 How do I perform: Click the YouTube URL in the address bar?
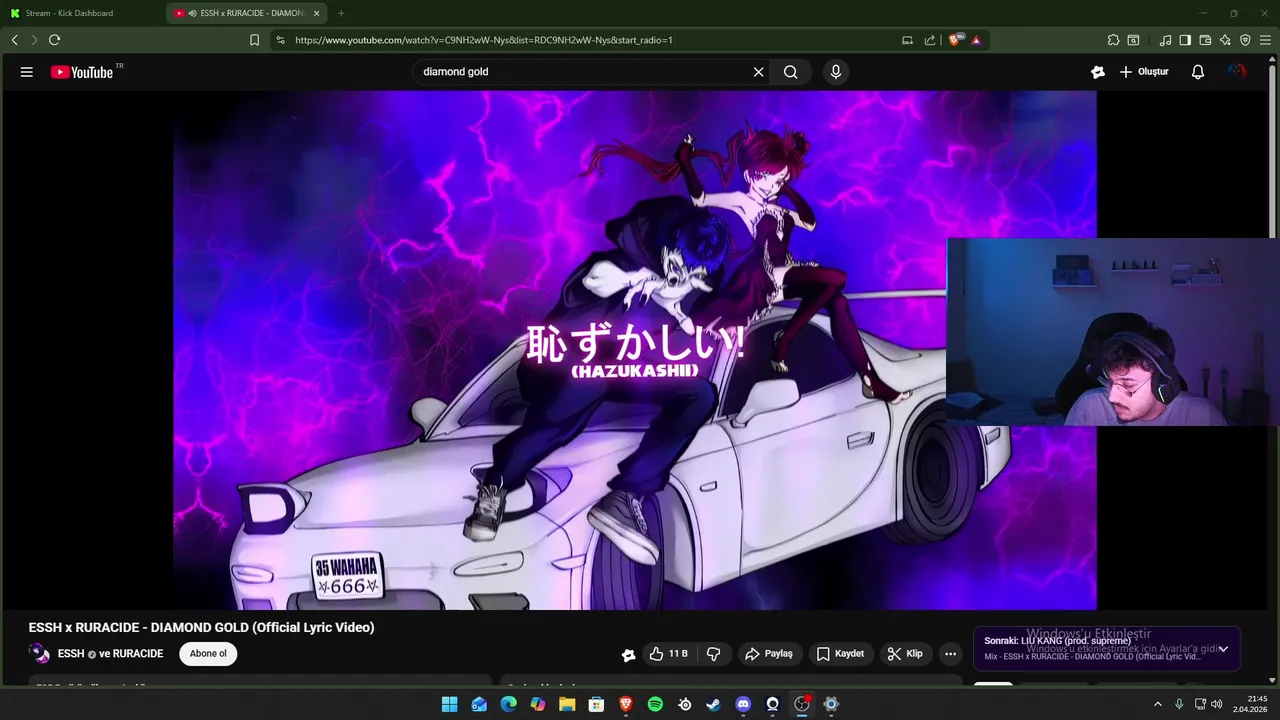(483, 40)
